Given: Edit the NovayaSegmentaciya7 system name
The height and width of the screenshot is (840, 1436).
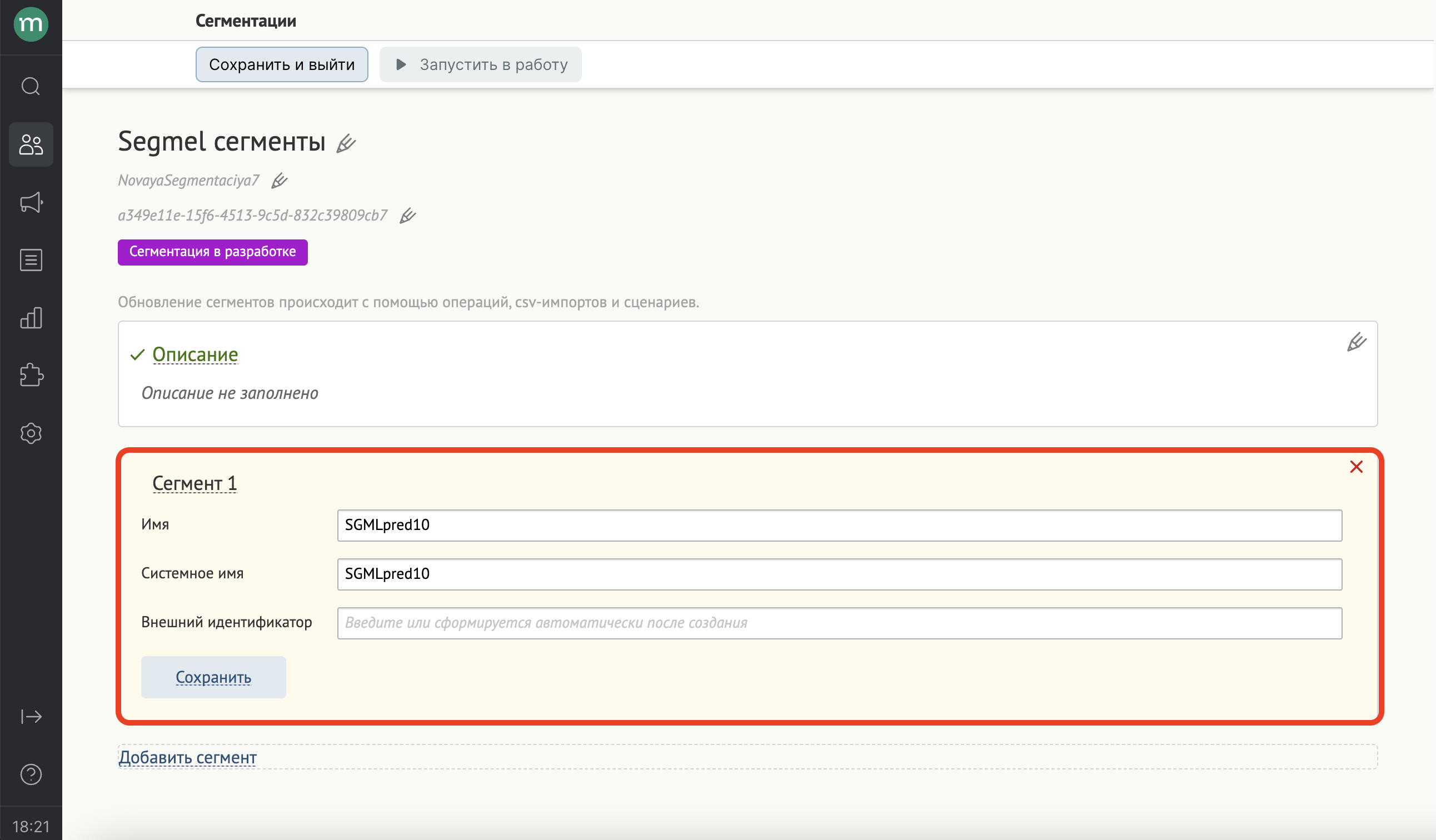Looking at the screenshot, I should tap(279, 181).
